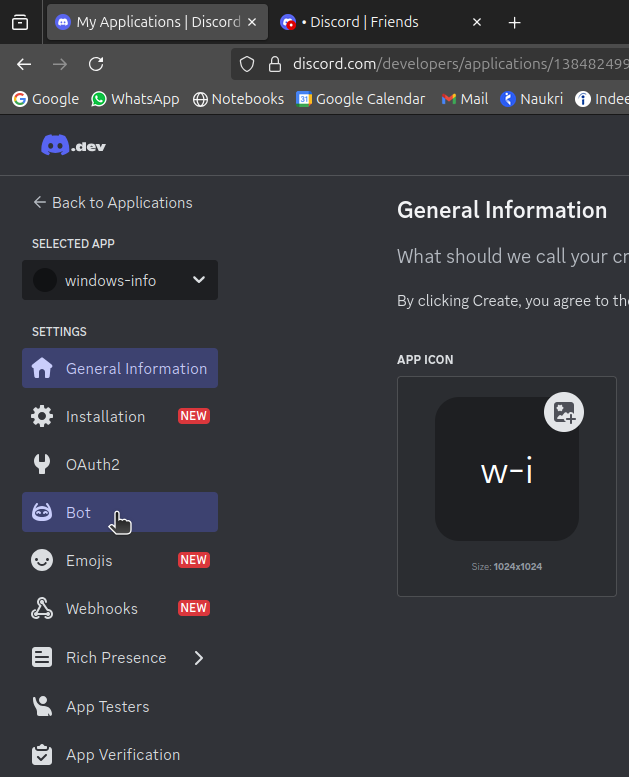629x777 pixels.
Task: Click the Size: 1024x1024 label
Action: [507, 566]
